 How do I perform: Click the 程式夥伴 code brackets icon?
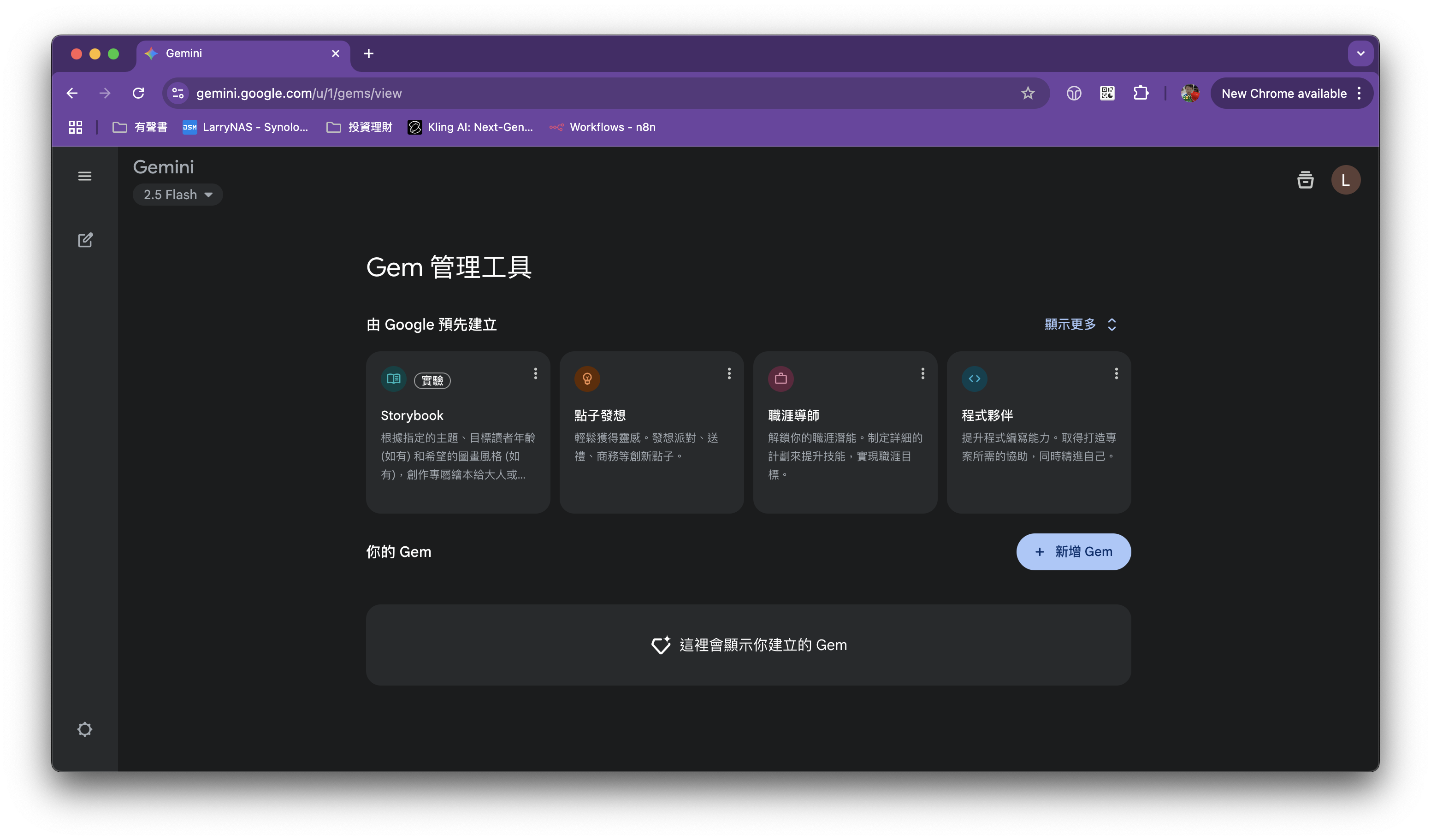click(x=975, y=379)
